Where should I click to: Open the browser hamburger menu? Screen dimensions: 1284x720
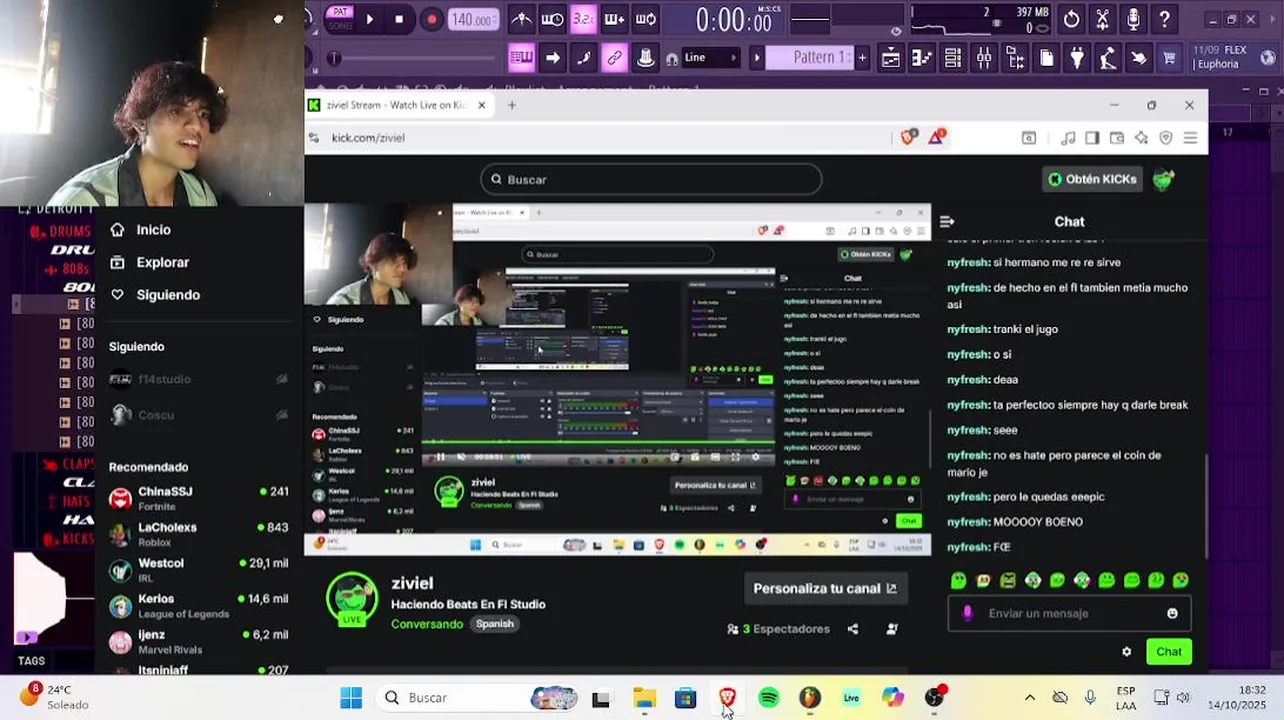point(1190,138)
